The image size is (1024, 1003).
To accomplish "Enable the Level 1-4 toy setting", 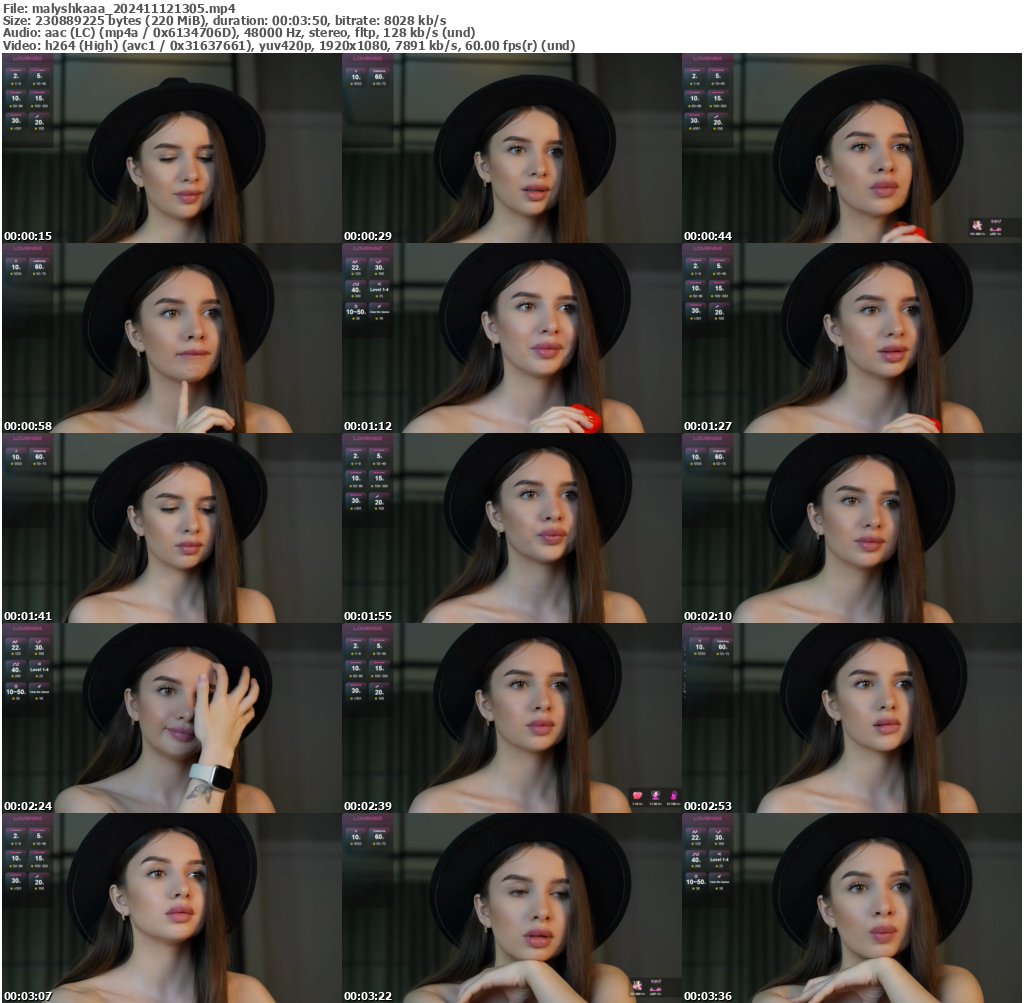I will tap(379, 289).
